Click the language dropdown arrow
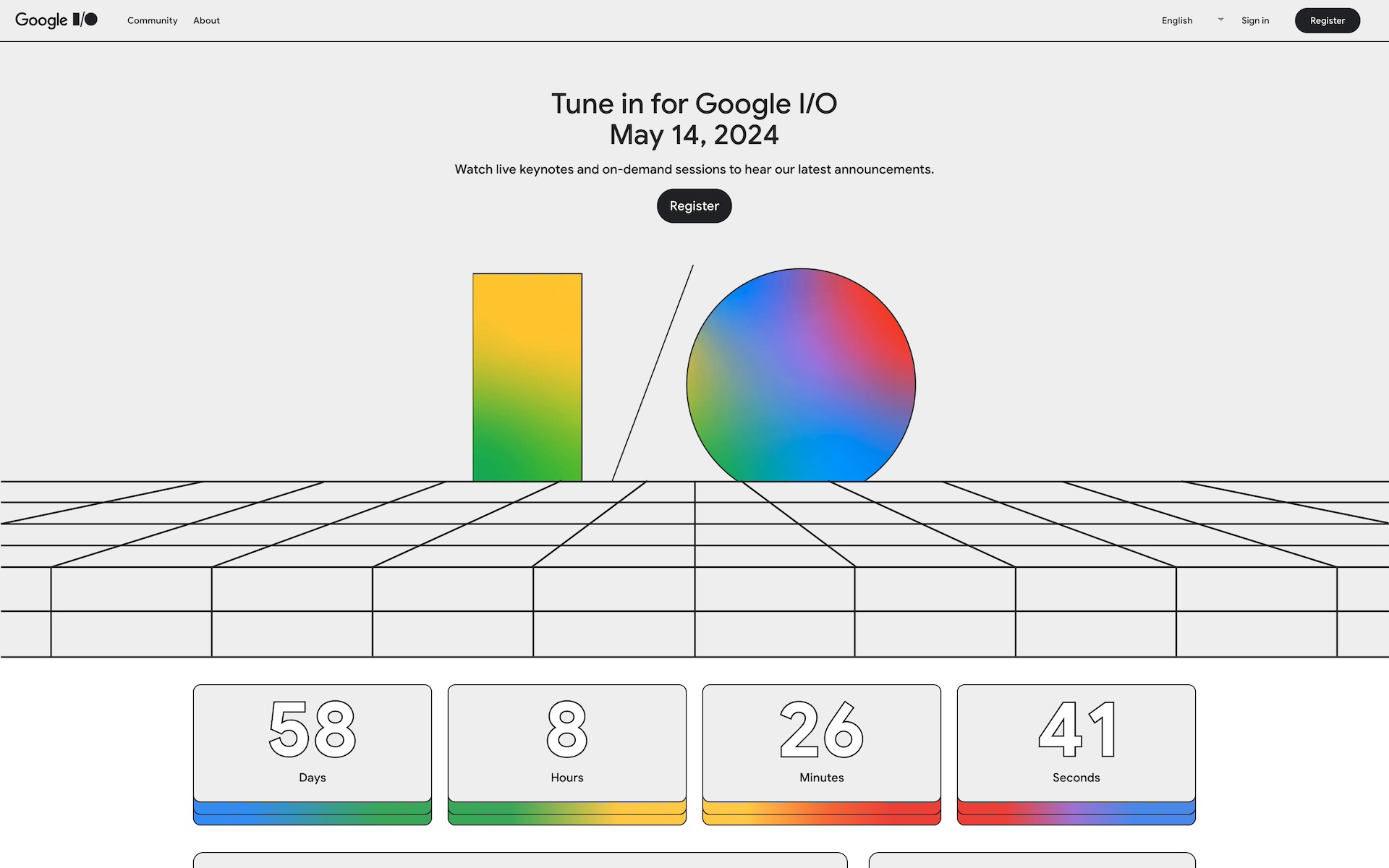Viewport: 1389px width, 868px height. 1220,20
